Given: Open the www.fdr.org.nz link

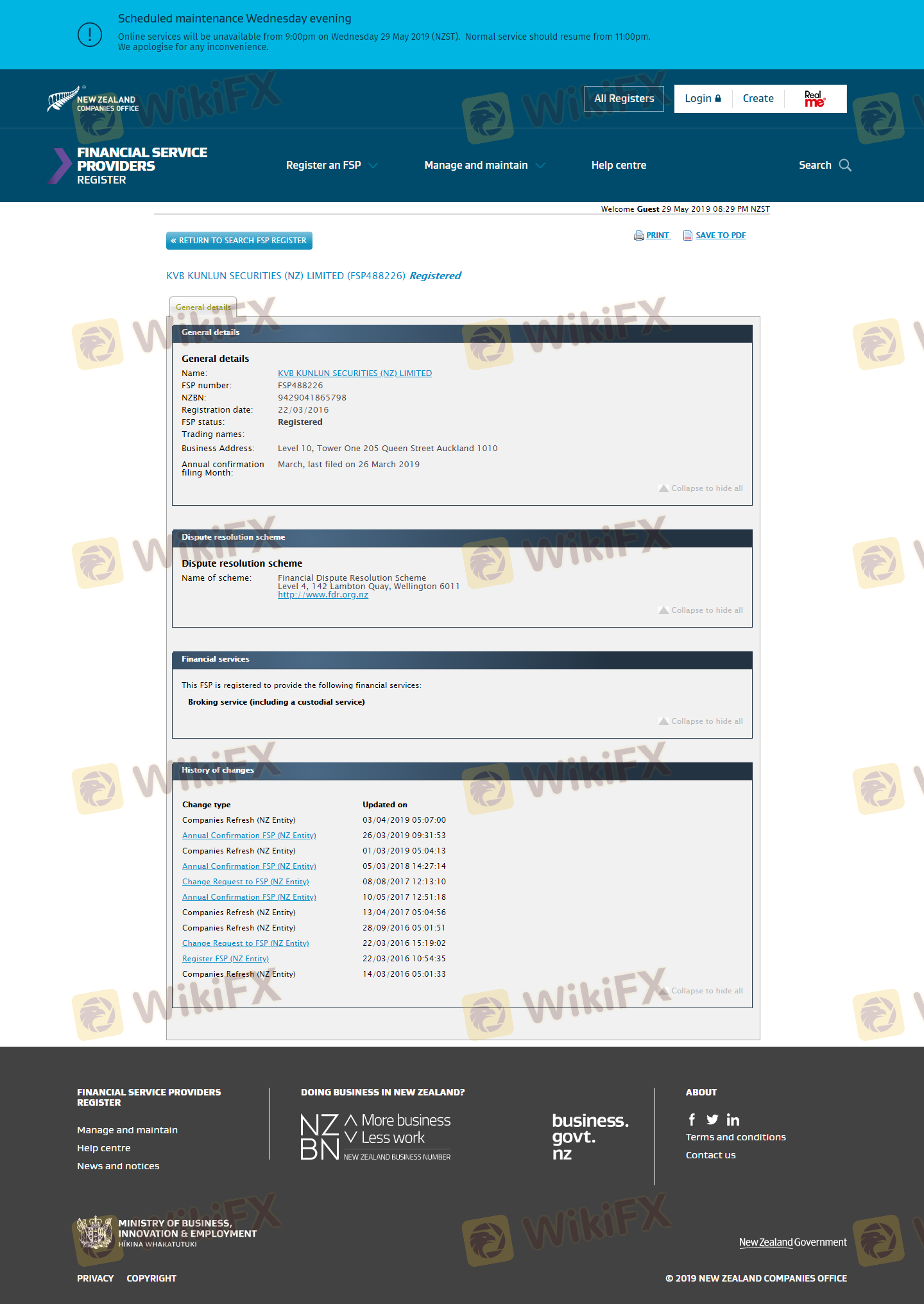Looking at the screenshot, I should tap(323, 595).
